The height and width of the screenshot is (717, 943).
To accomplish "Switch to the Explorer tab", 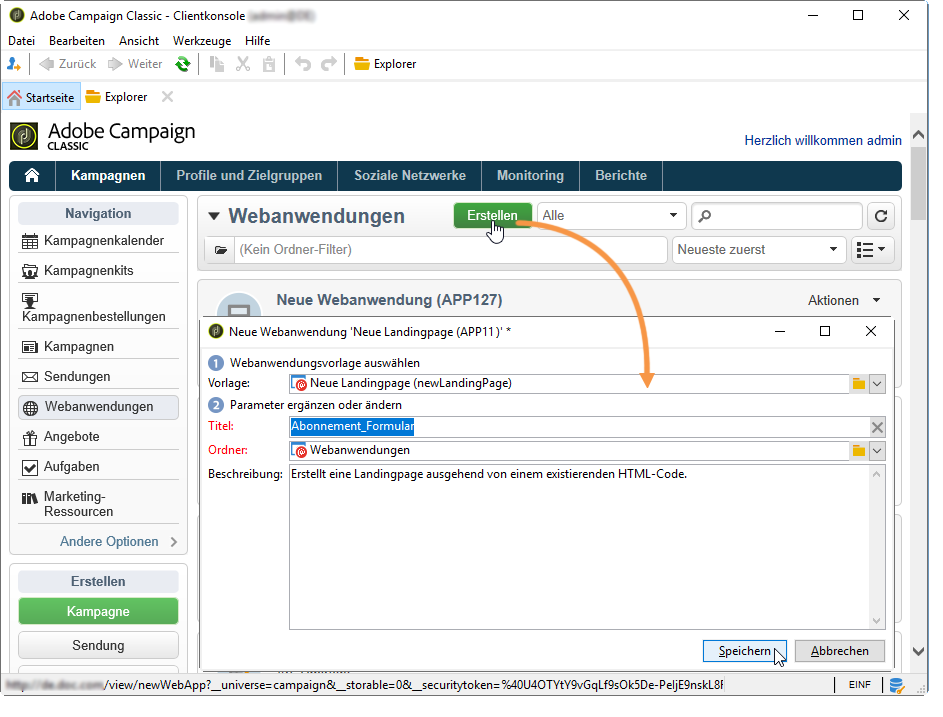I will tap(117, 97).
